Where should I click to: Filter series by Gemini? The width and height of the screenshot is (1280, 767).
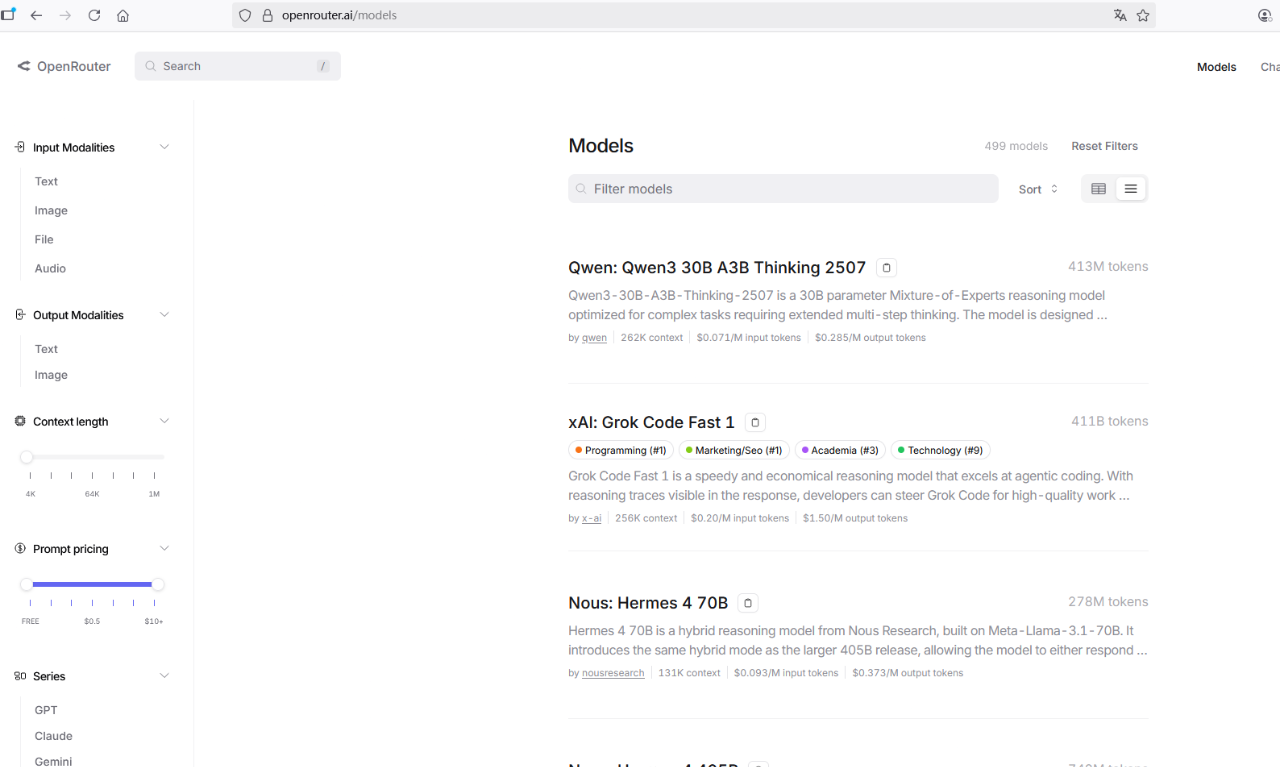point(54,761)
